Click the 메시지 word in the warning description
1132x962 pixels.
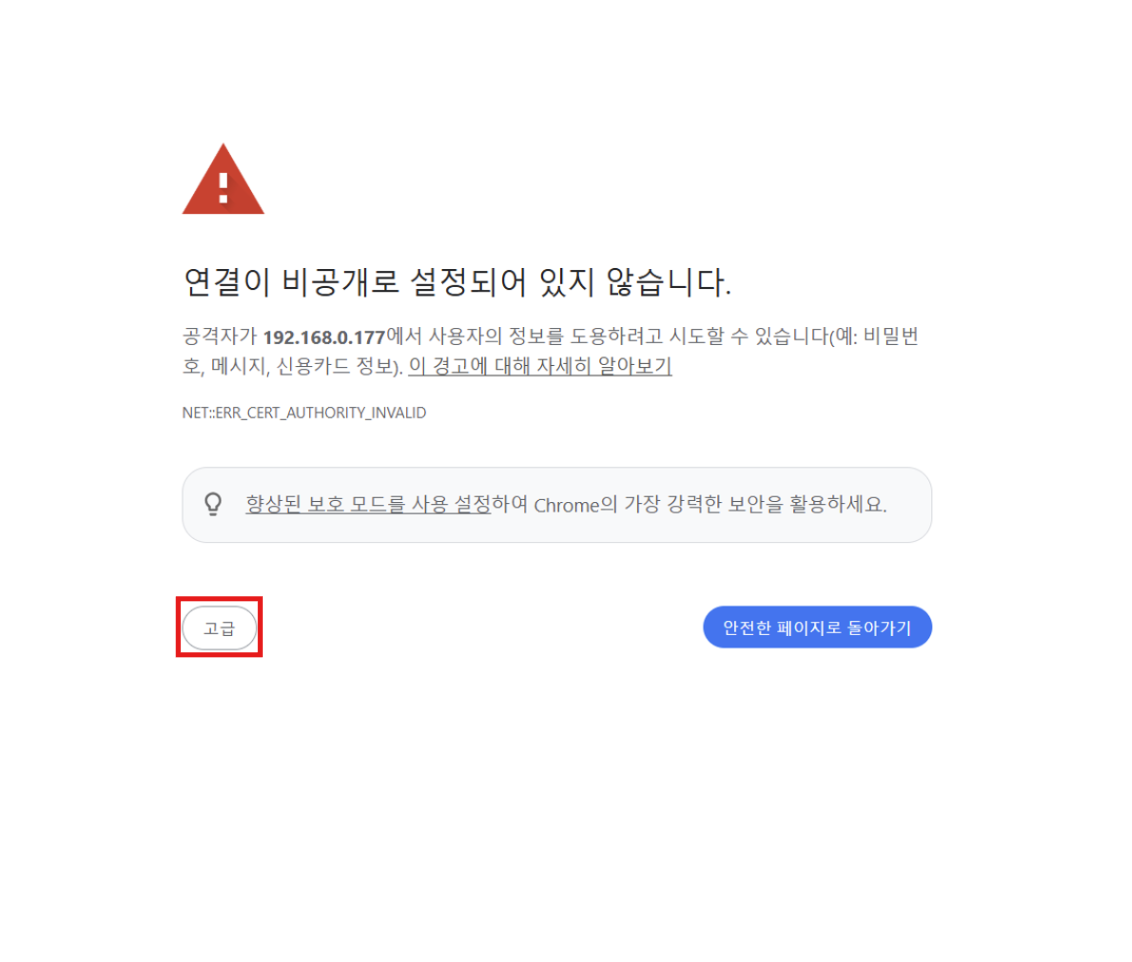[x=238, y=366]
